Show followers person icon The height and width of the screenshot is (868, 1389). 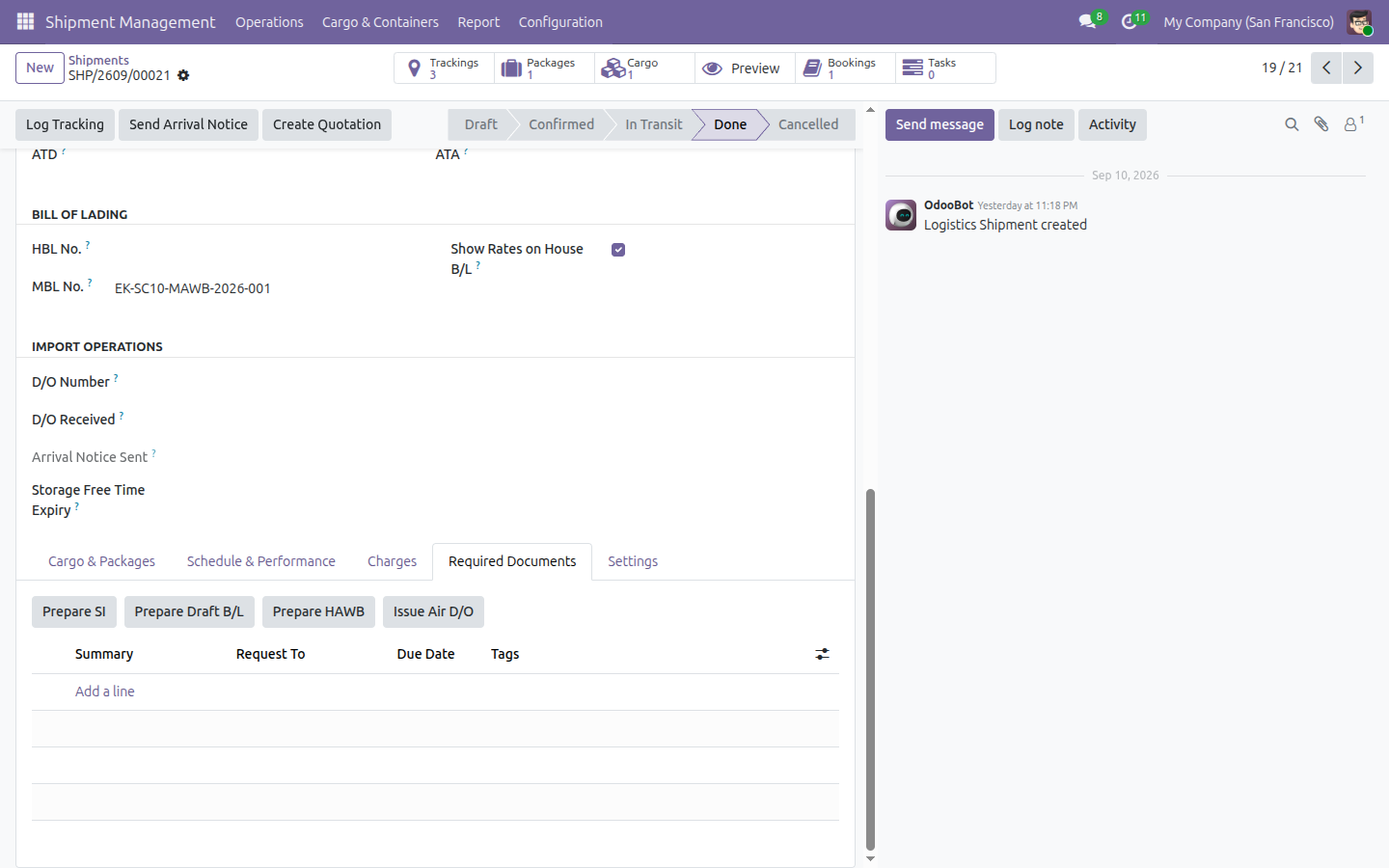[1353, 124]
